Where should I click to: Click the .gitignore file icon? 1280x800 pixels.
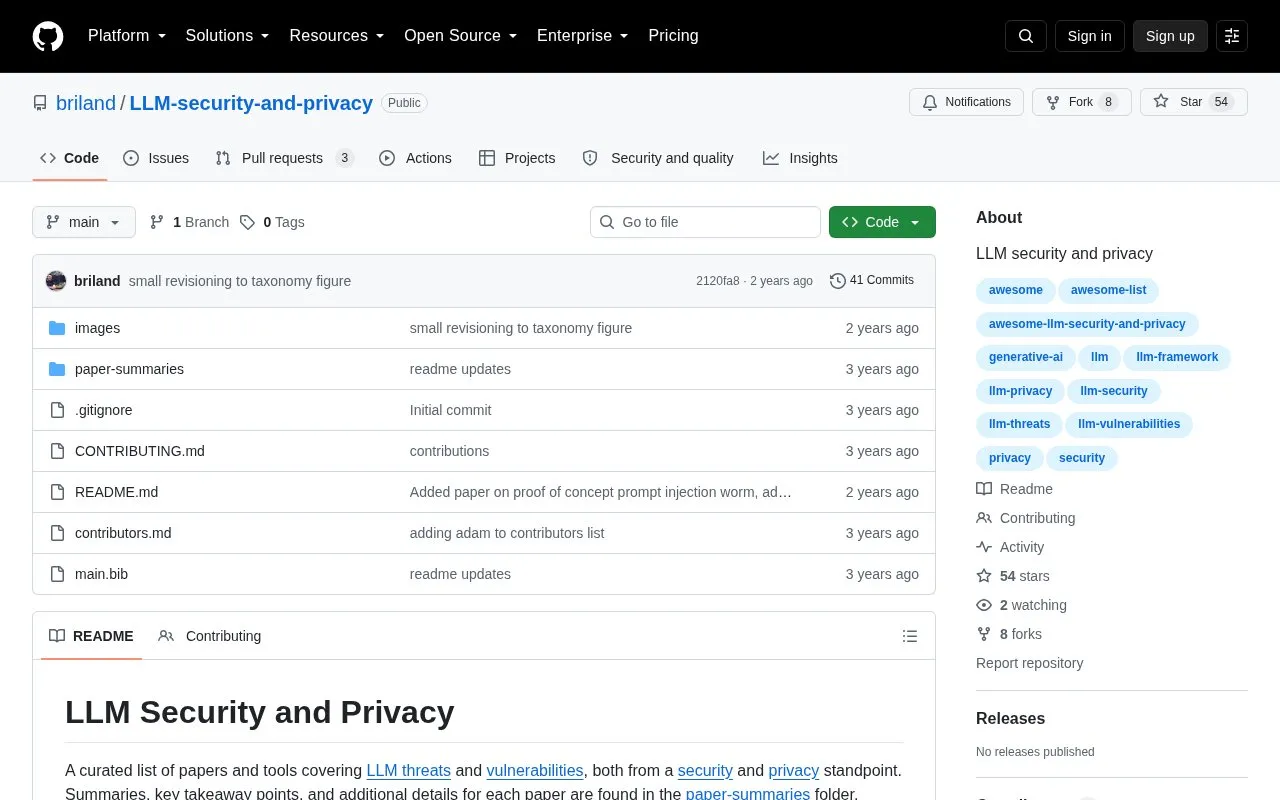(x=57, y=410)
